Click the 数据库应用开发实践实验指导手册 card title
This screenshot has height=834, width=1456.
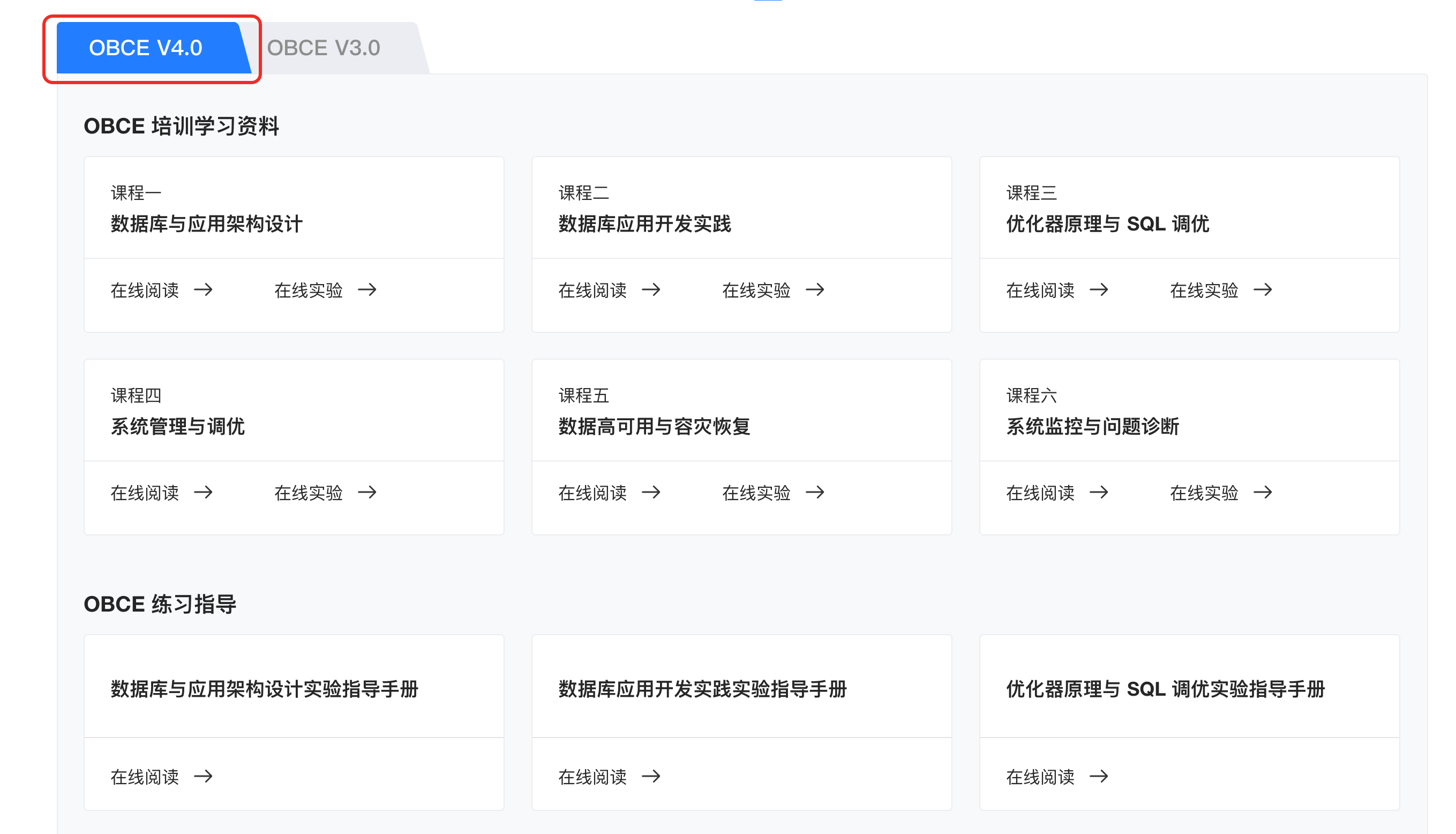point(702,689)
